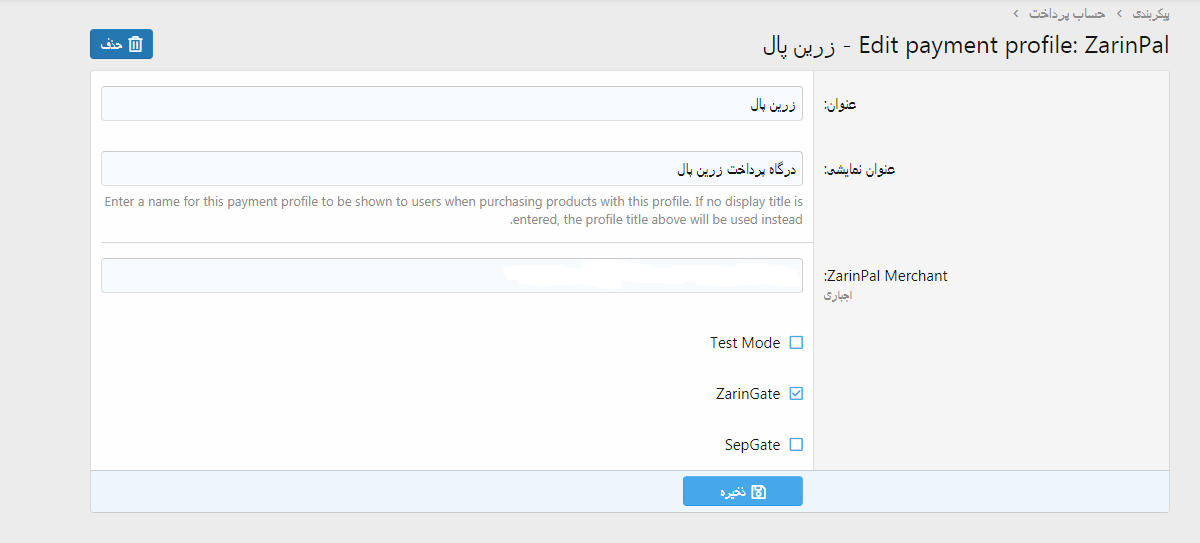Click the ZarinGate label text
Screen dimensions: 1200x543
click(x=748, y=394)
